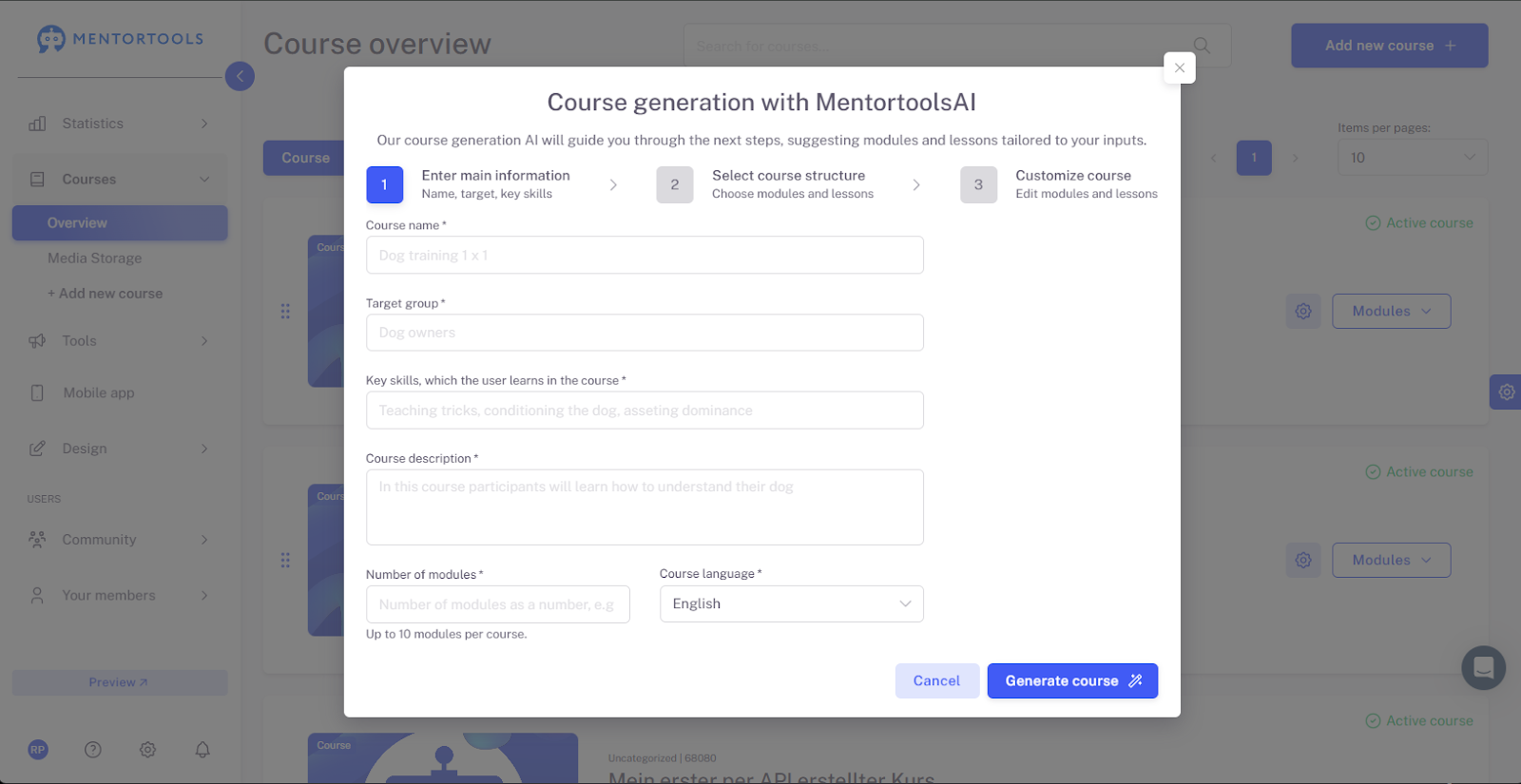This screenshot has width=1521, height=784.
Task: Focus the Course description textarea
Action: (645, 507)
